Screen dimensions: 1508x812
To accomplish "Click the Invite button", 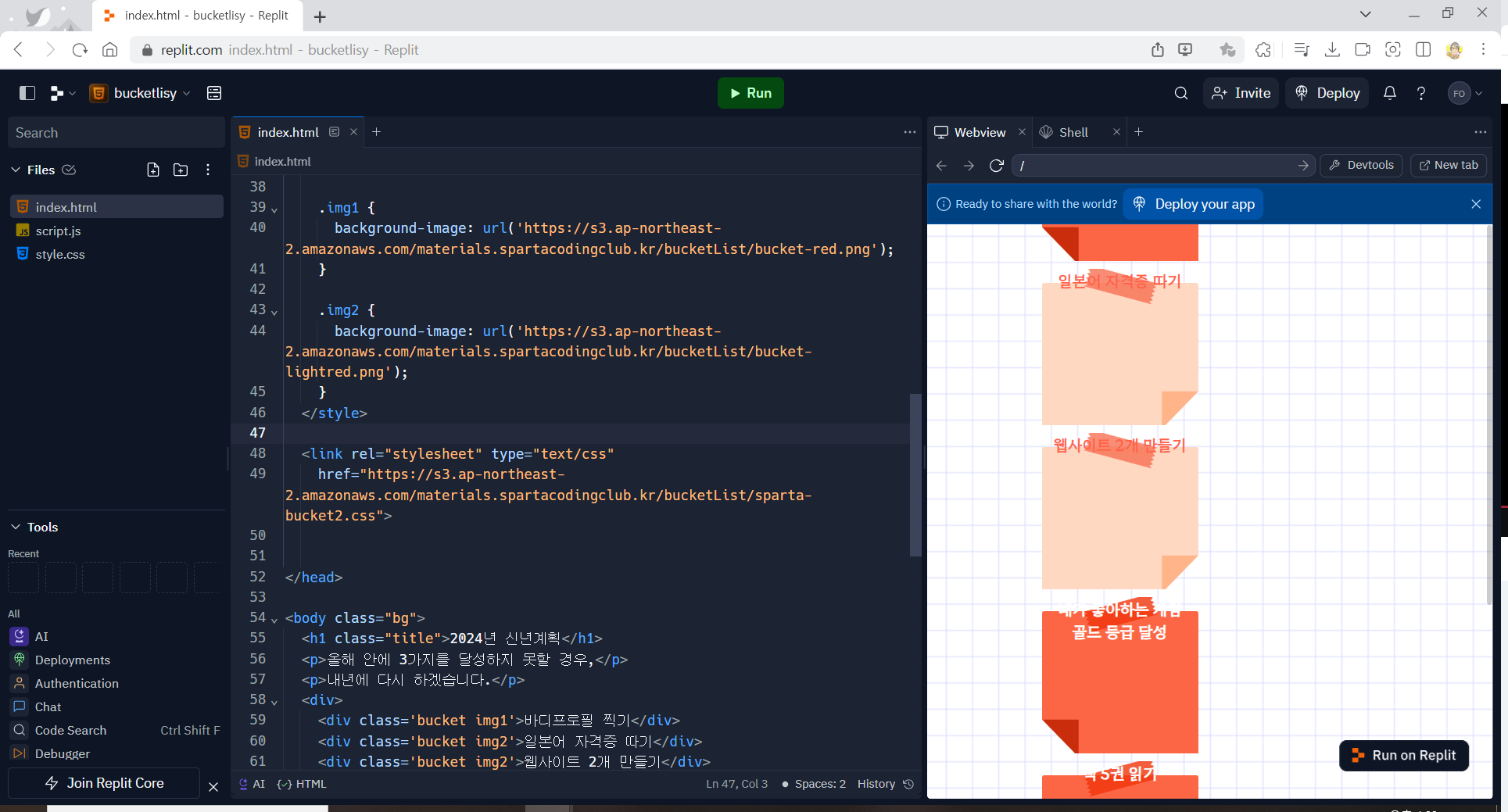I will point(1241,93).
